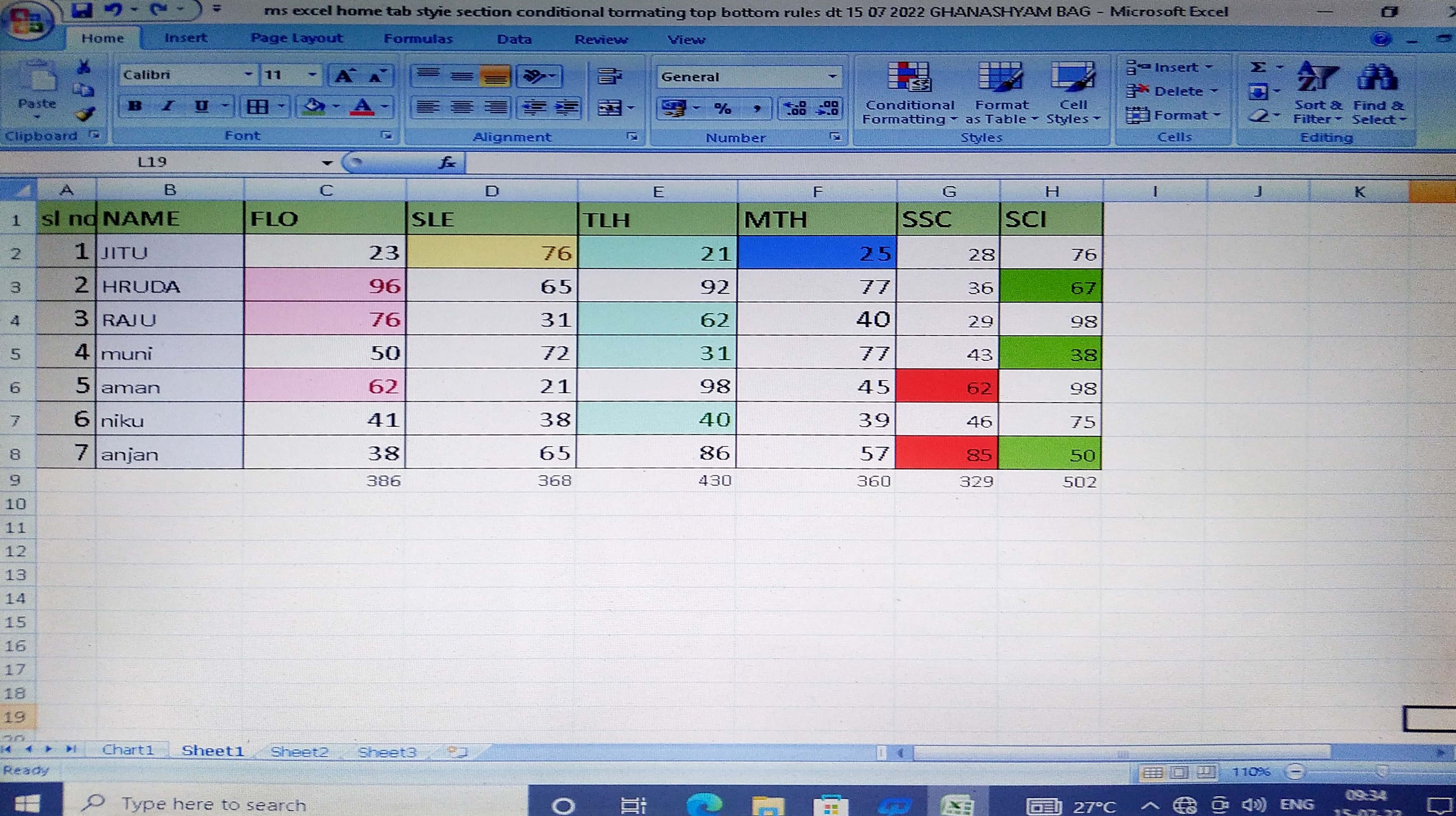This screenshot has height=816, width=1456.
Task: Expand the Calibri font name dropdown
Action: [x=247, y=75]
